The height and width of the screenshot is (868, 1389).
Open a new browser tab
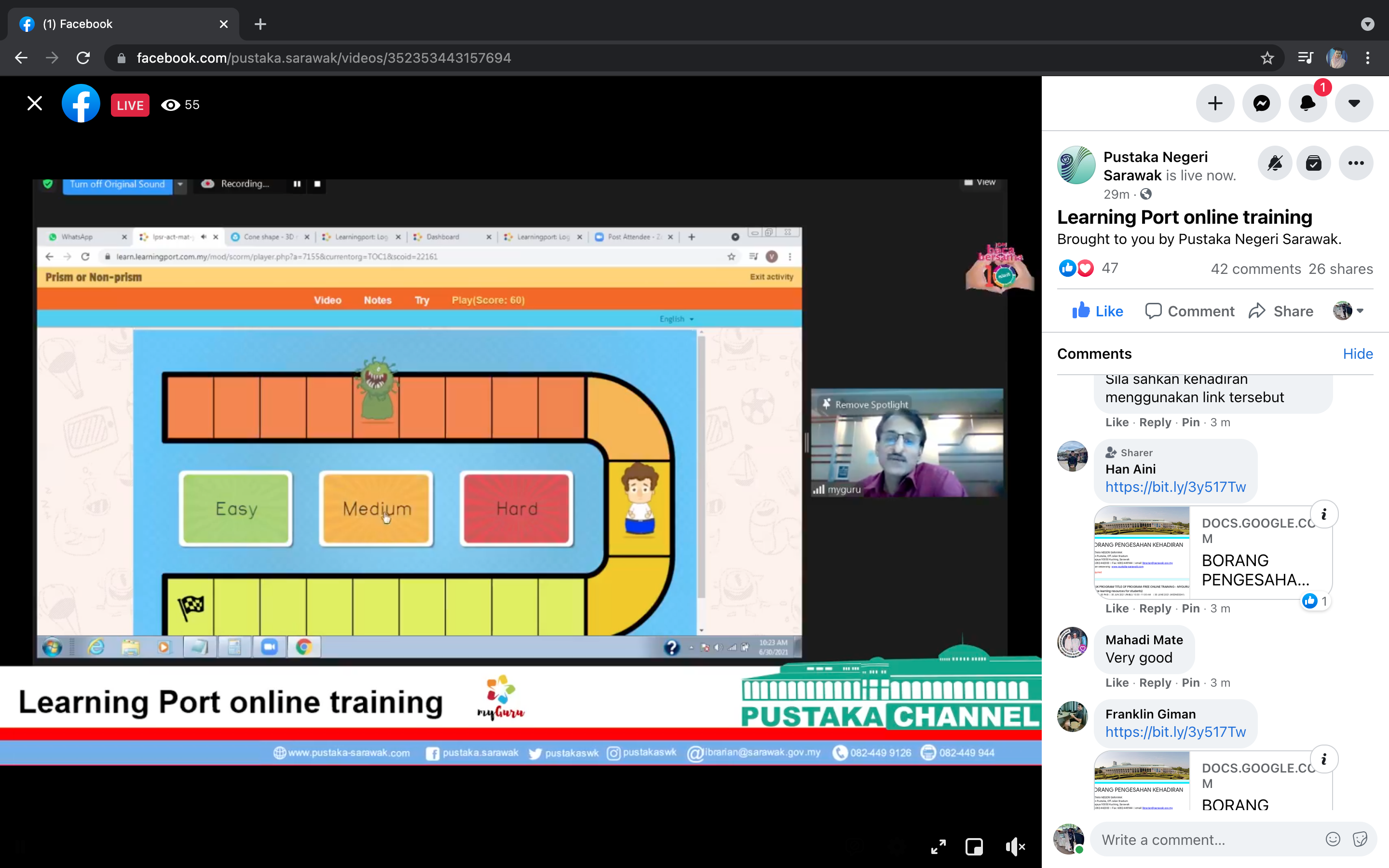(x=260, y=24)
